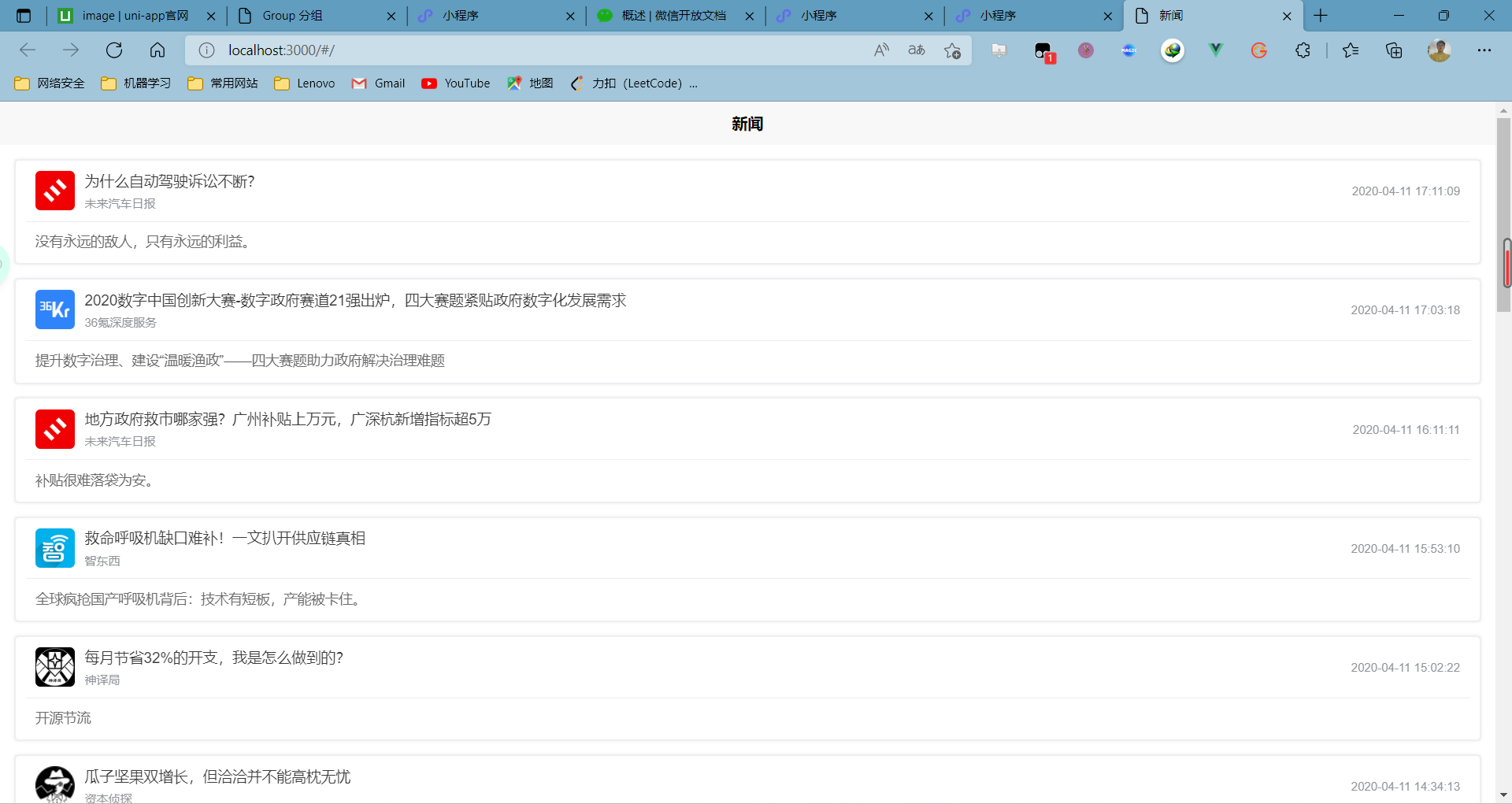Viewport: 1512px width, 804px height.
Task: Click the 智东西 blue logo thumbnail
Action: coord(55,548)
